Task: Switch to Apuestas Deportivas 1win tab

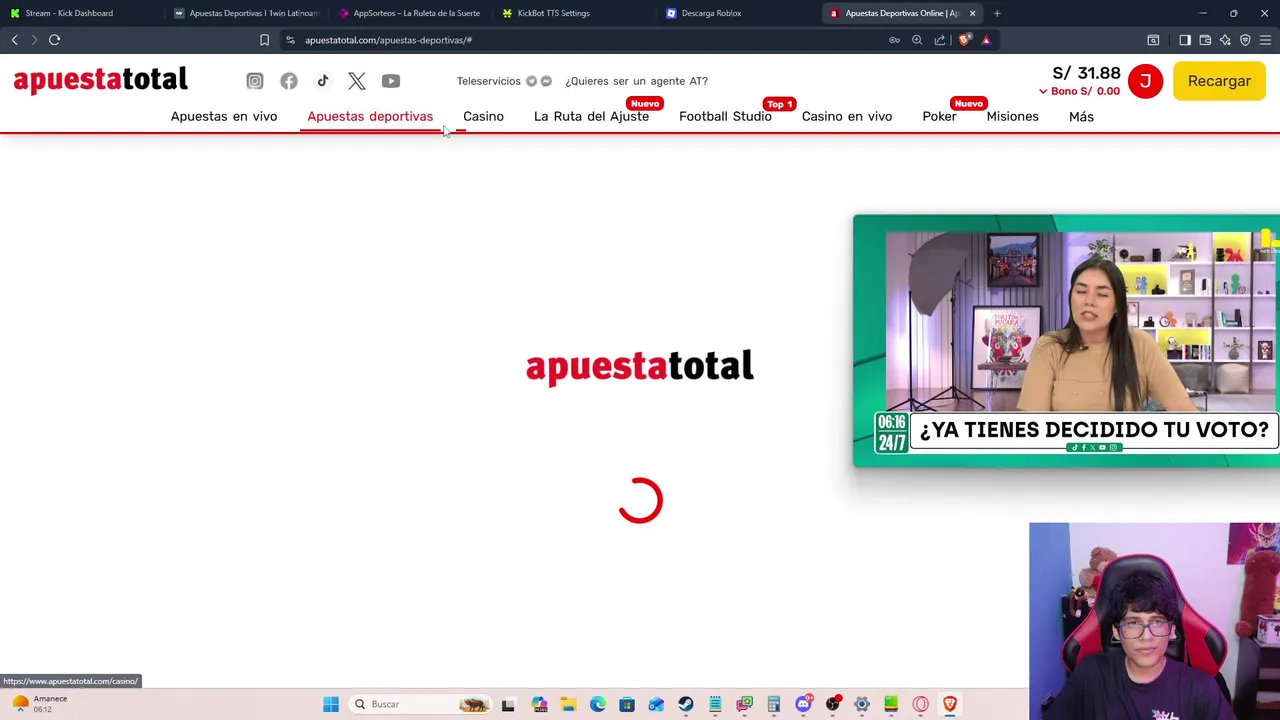Action: (246, 13)
